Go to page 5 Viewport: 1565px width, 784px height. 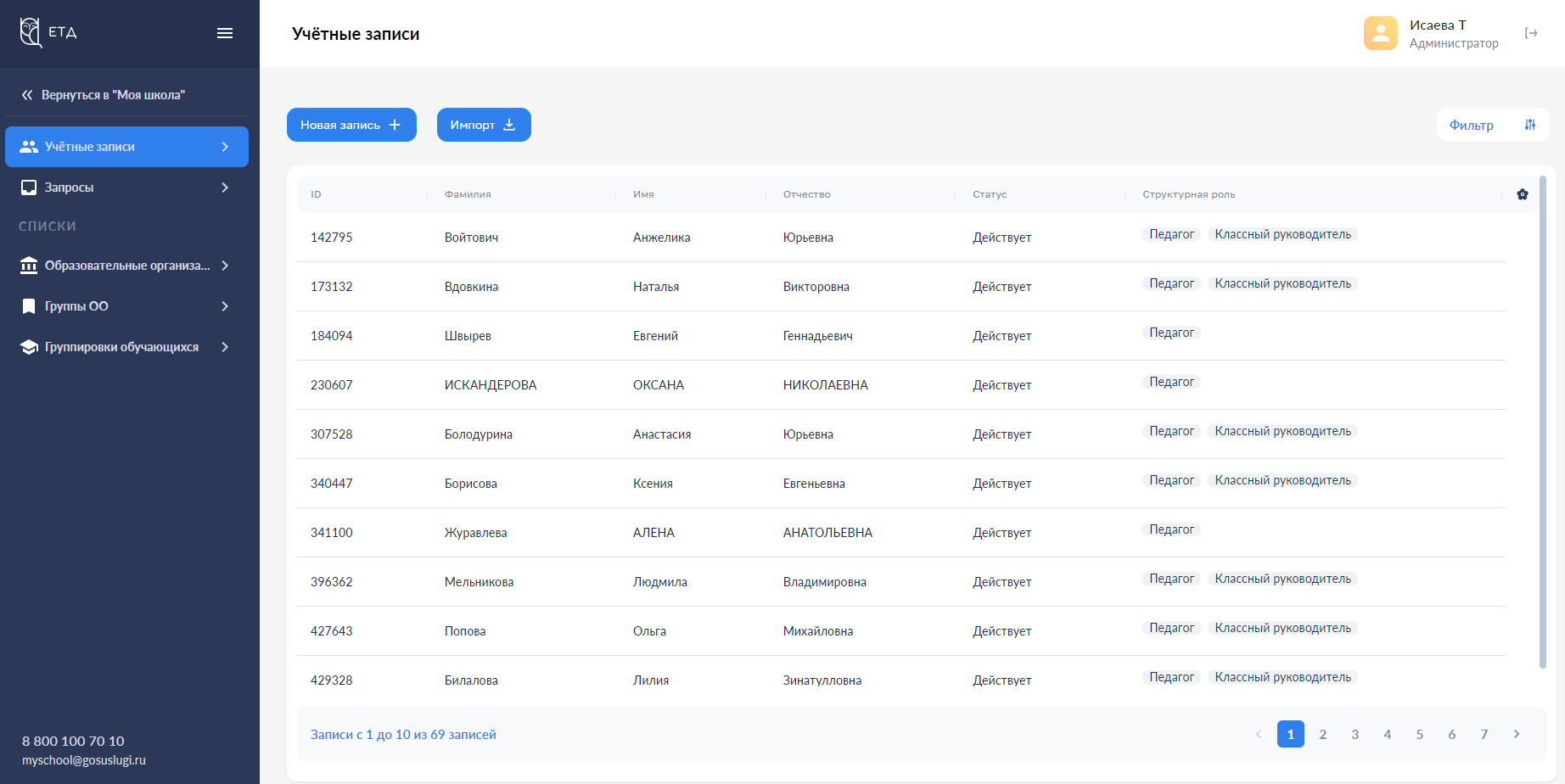(x=1420, y=734)
